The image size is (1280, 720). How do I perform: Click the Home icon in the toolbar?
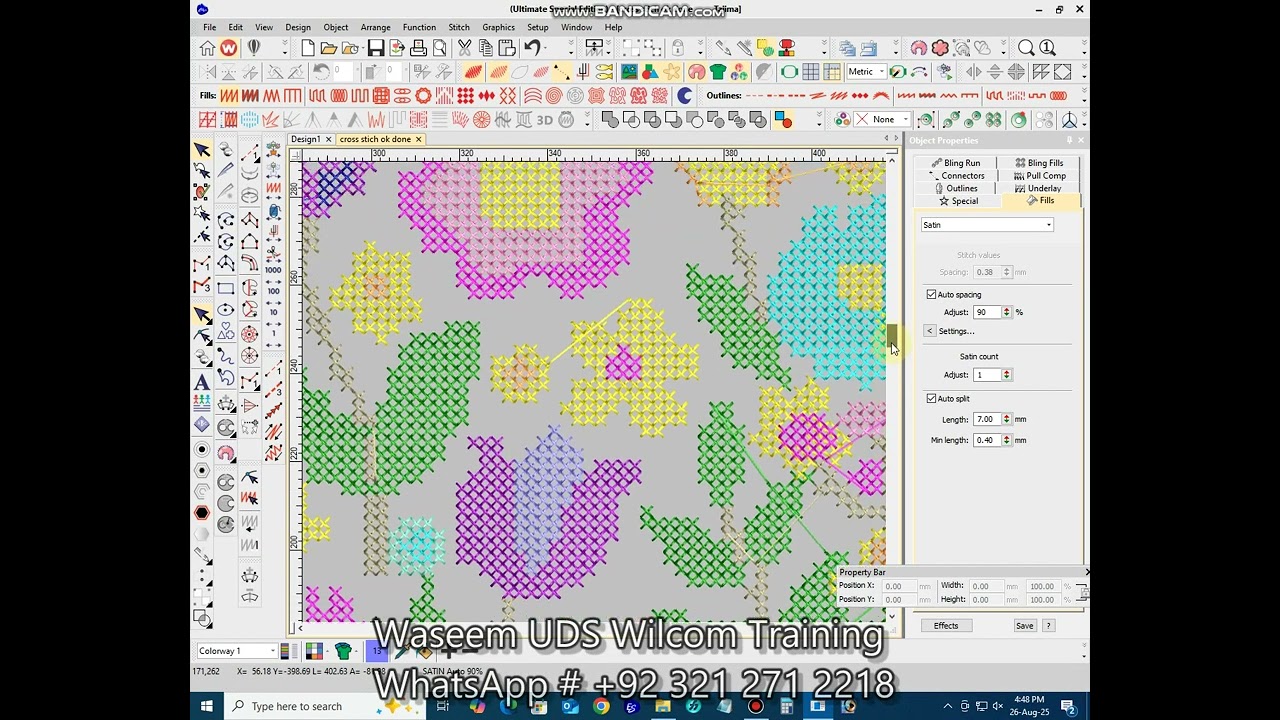click(x=207, y=48)
